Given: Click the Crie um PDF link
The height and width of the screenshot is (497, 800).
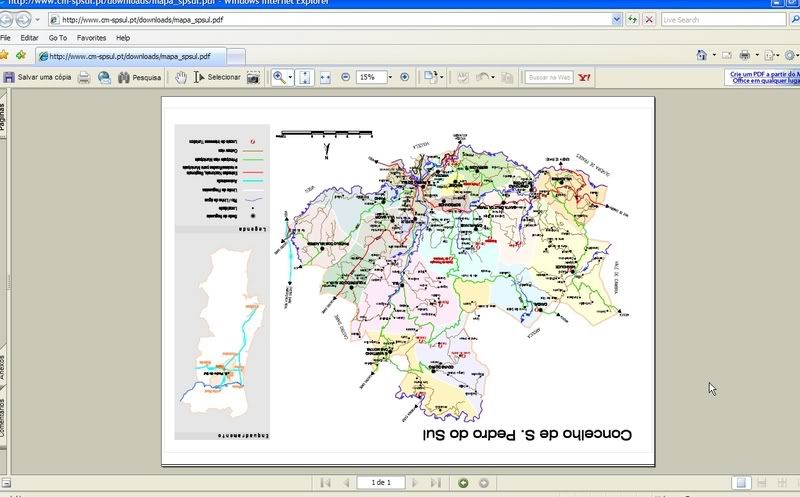Looking at the screenshot, I should point(763,77).
